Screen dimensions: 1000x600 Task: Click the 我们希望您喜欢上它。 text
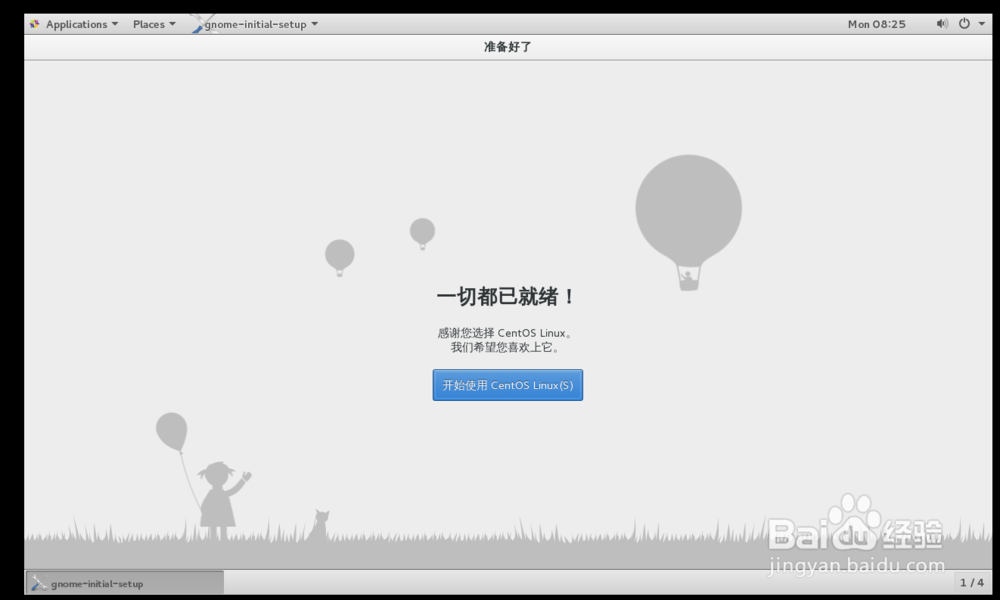click(506, 348)
